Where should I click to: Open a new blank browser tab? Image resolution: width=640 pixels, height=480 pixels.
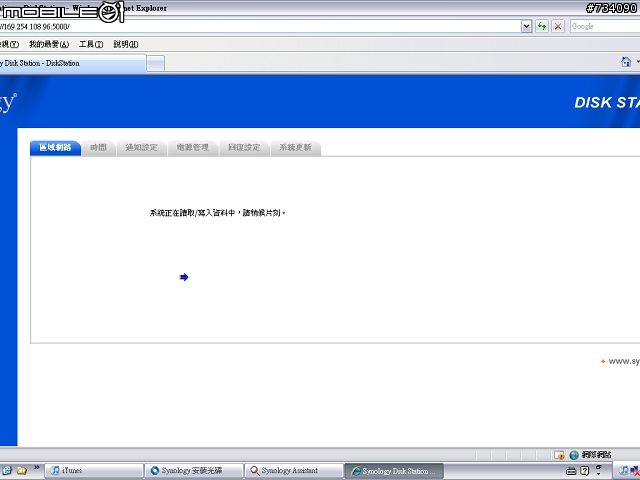[156, 64]
